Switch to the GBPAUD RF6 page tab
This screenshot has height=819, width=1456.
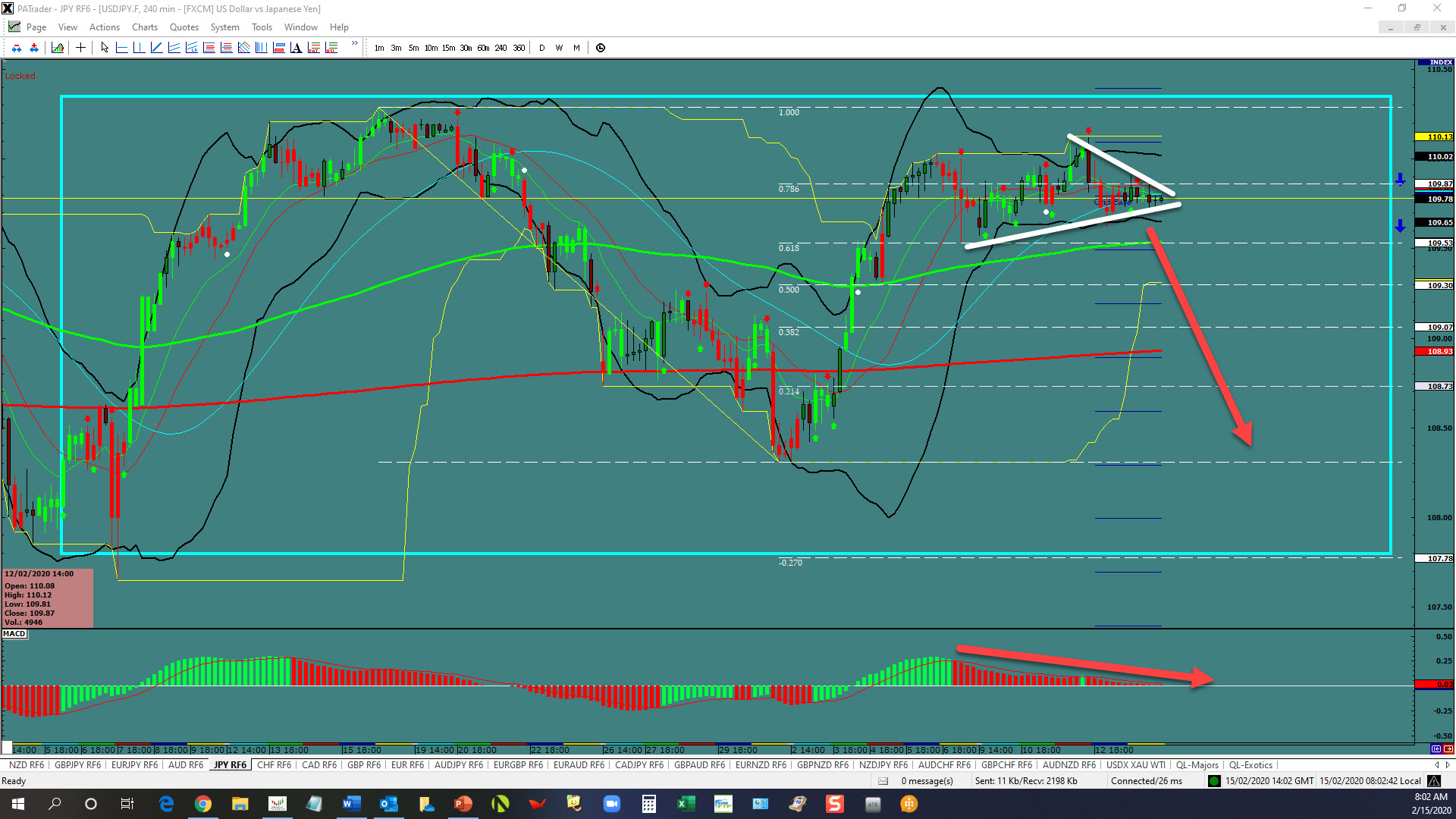tap(699, 765)
